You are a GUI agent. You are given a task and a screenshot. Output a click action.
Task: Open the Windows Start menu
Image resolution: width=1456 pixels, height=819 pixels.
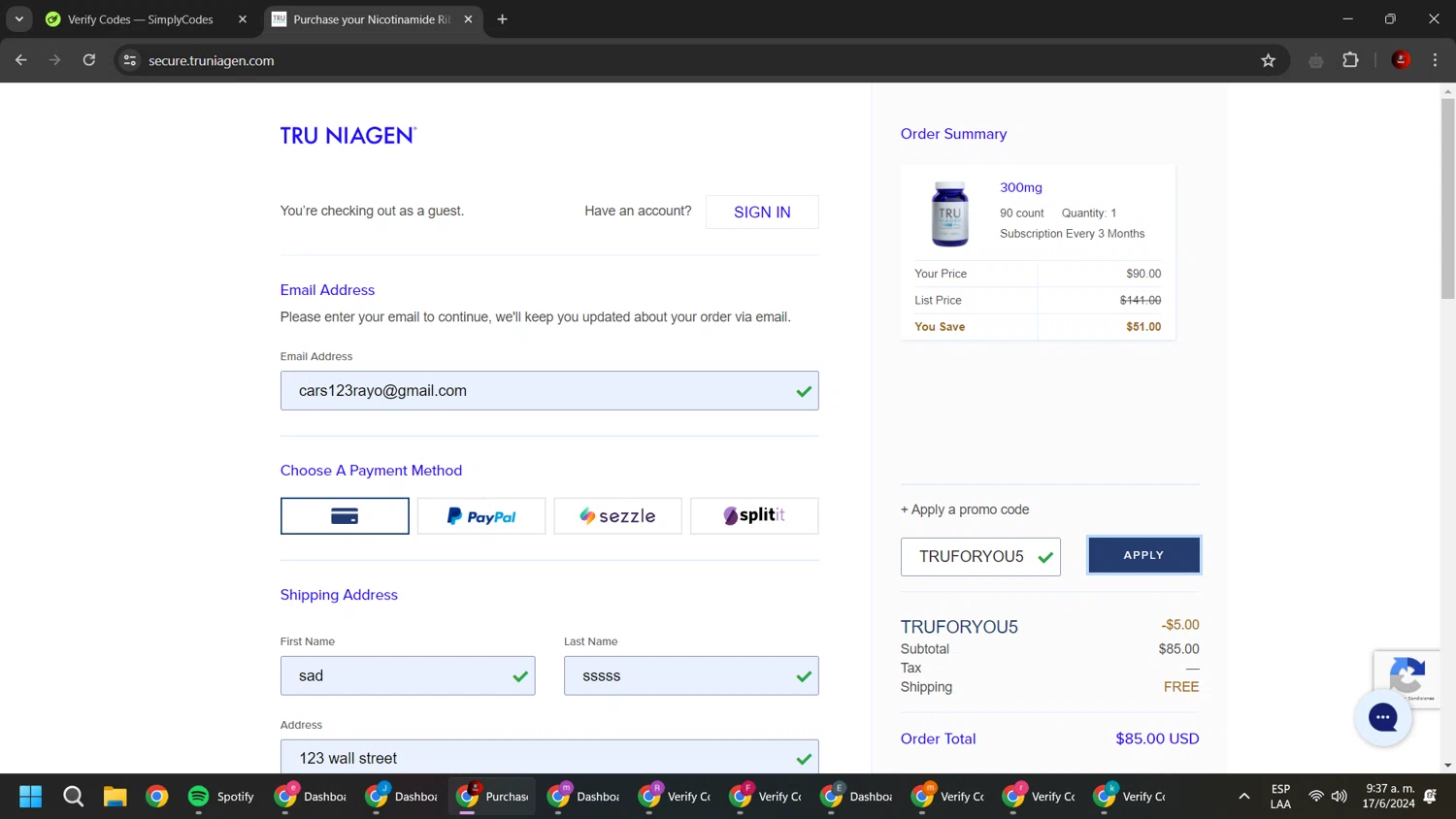pyautogui.click(x=31, y=797)
